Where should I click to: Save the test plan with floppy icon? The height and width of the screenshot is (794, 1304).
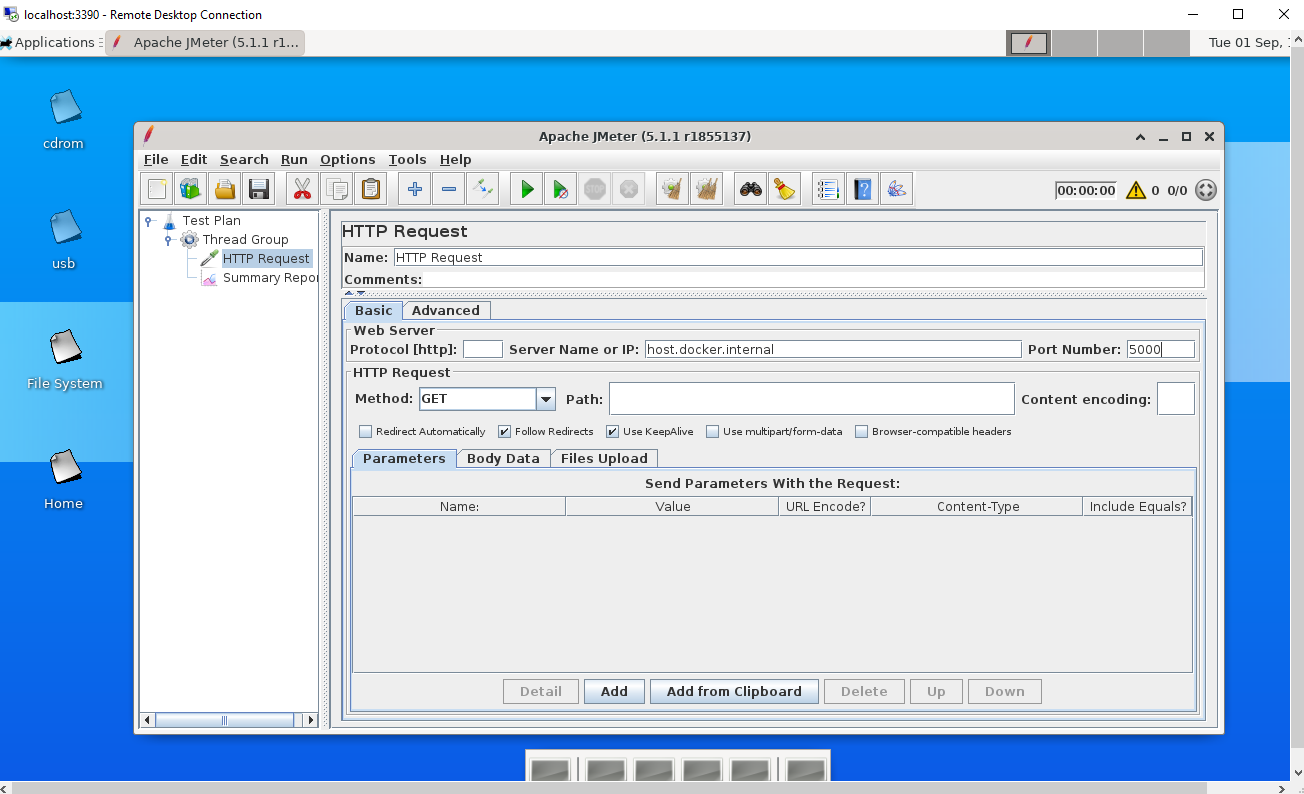[x=259, y=189]
